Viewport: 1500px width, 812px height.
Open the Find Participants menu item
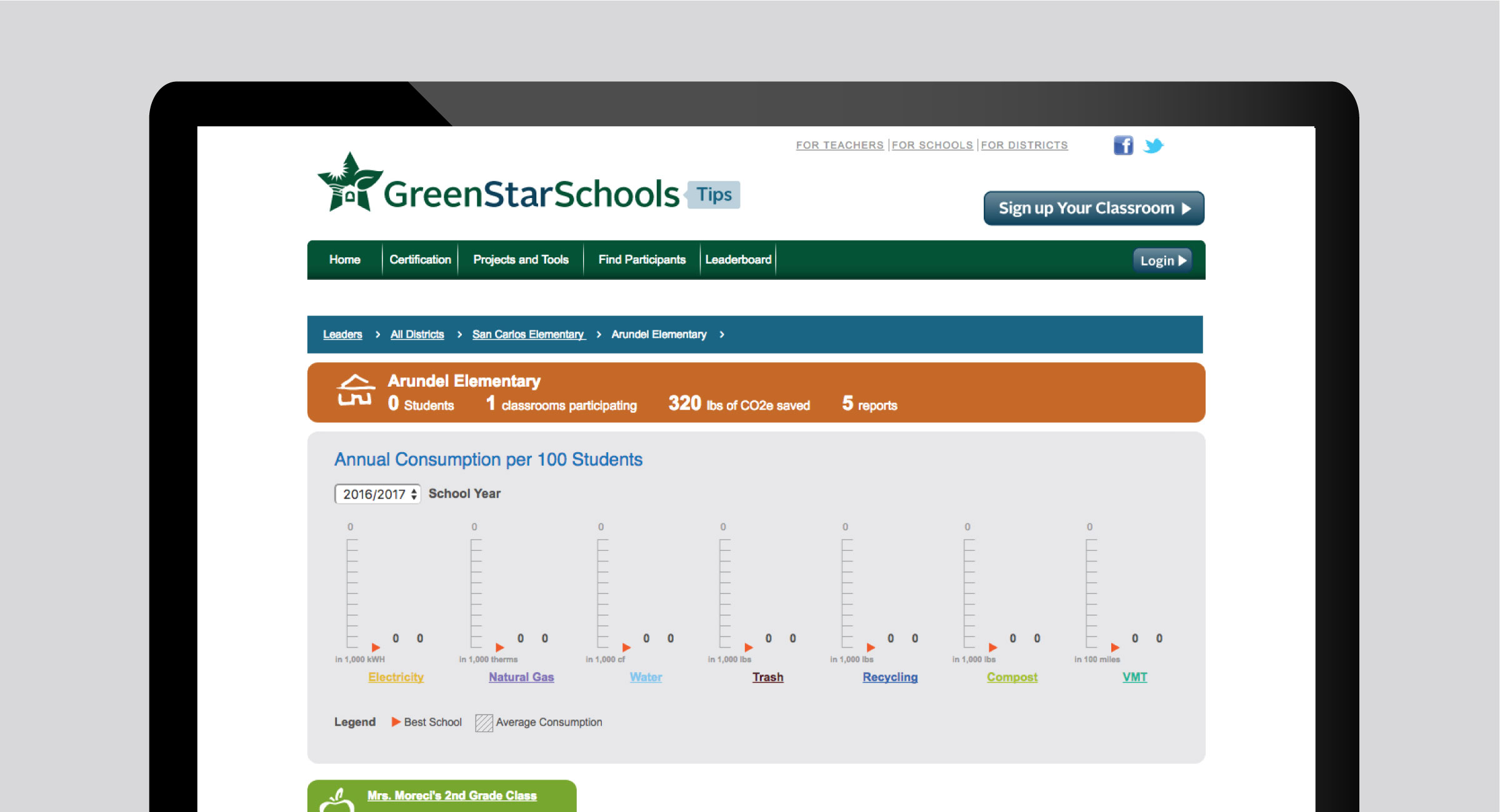pos(642,260)
